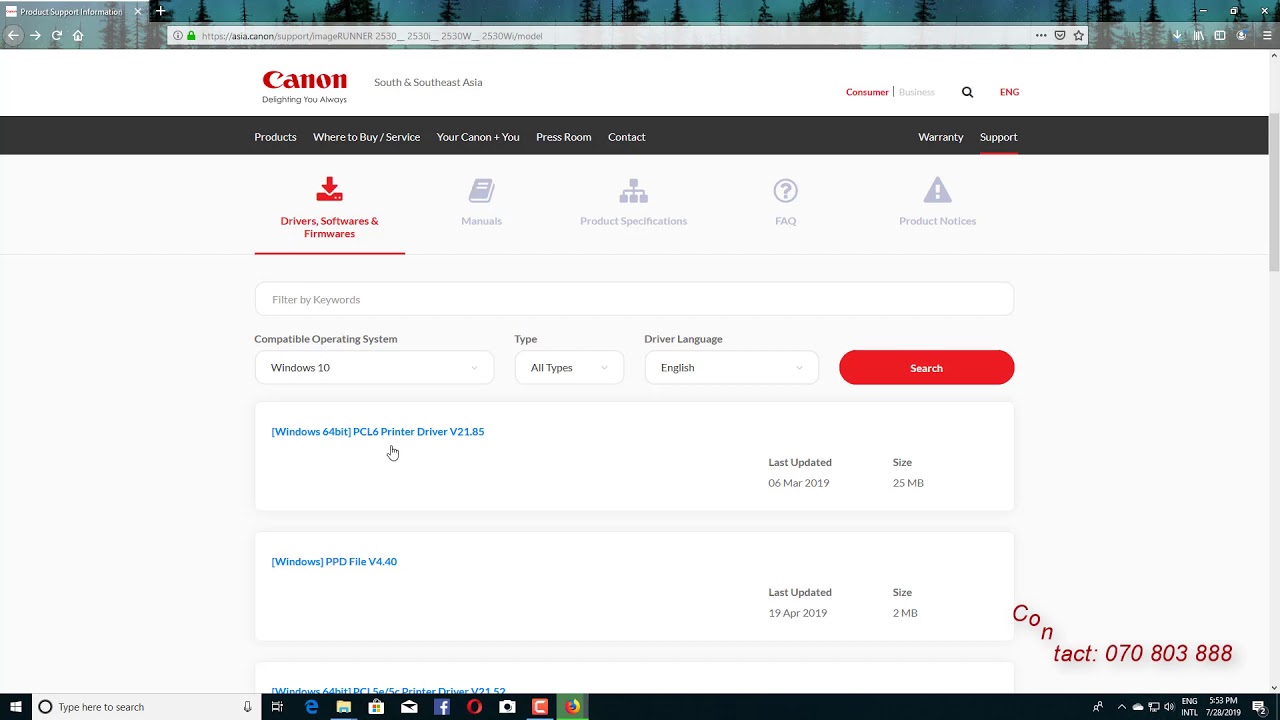
Task: Open Mail app from taskbar
Action: click(x=409, y=707)
